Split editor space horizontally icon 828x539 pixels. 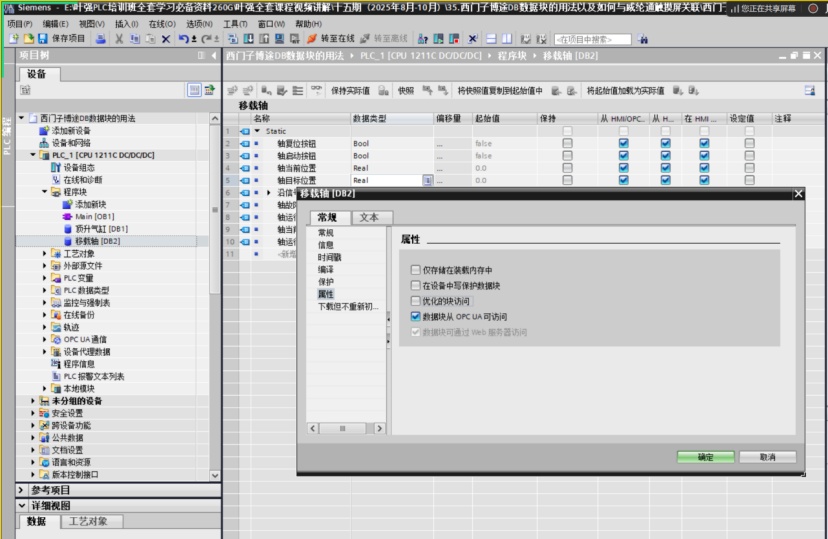pos(491,39)
